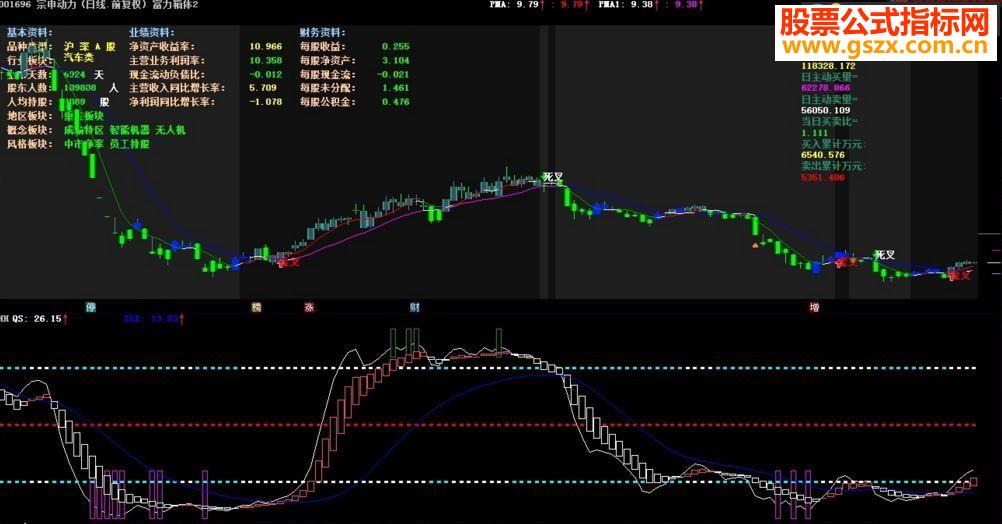The image size is (1002, 524).
Task: Click the '现金流动负债比:' label
Action: coord(167,74)
